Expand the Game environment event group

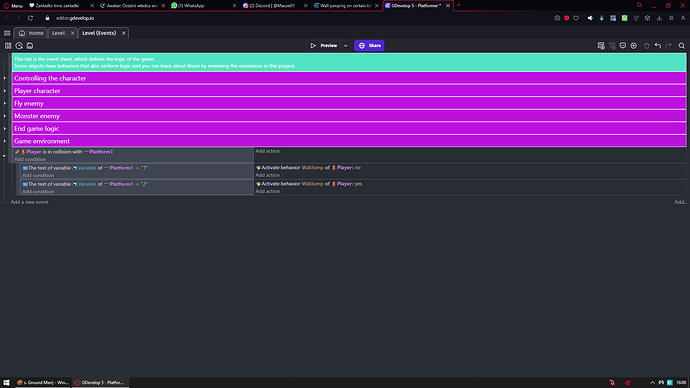click(5, 141)
